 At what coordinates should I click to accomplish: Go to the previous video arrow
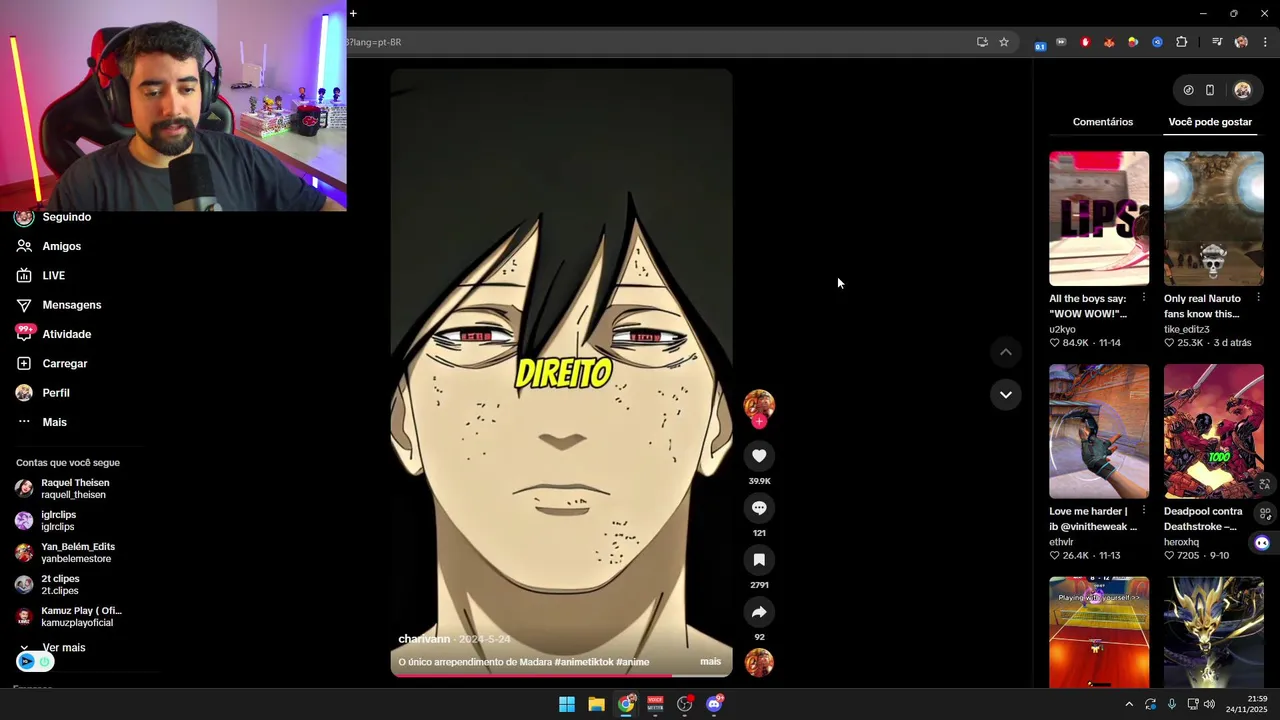coord(1006,352)
